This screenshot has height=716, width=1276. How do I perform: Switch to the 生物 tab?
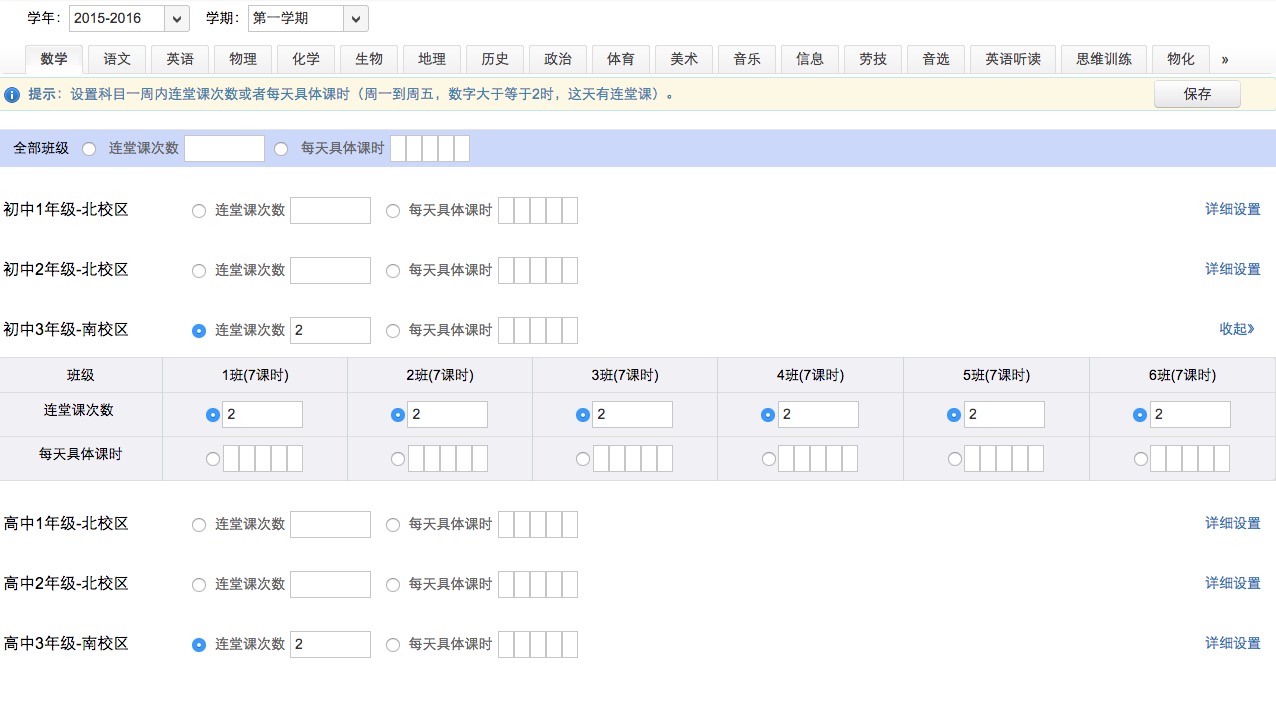pyautogui.click(x=369, y=59)
